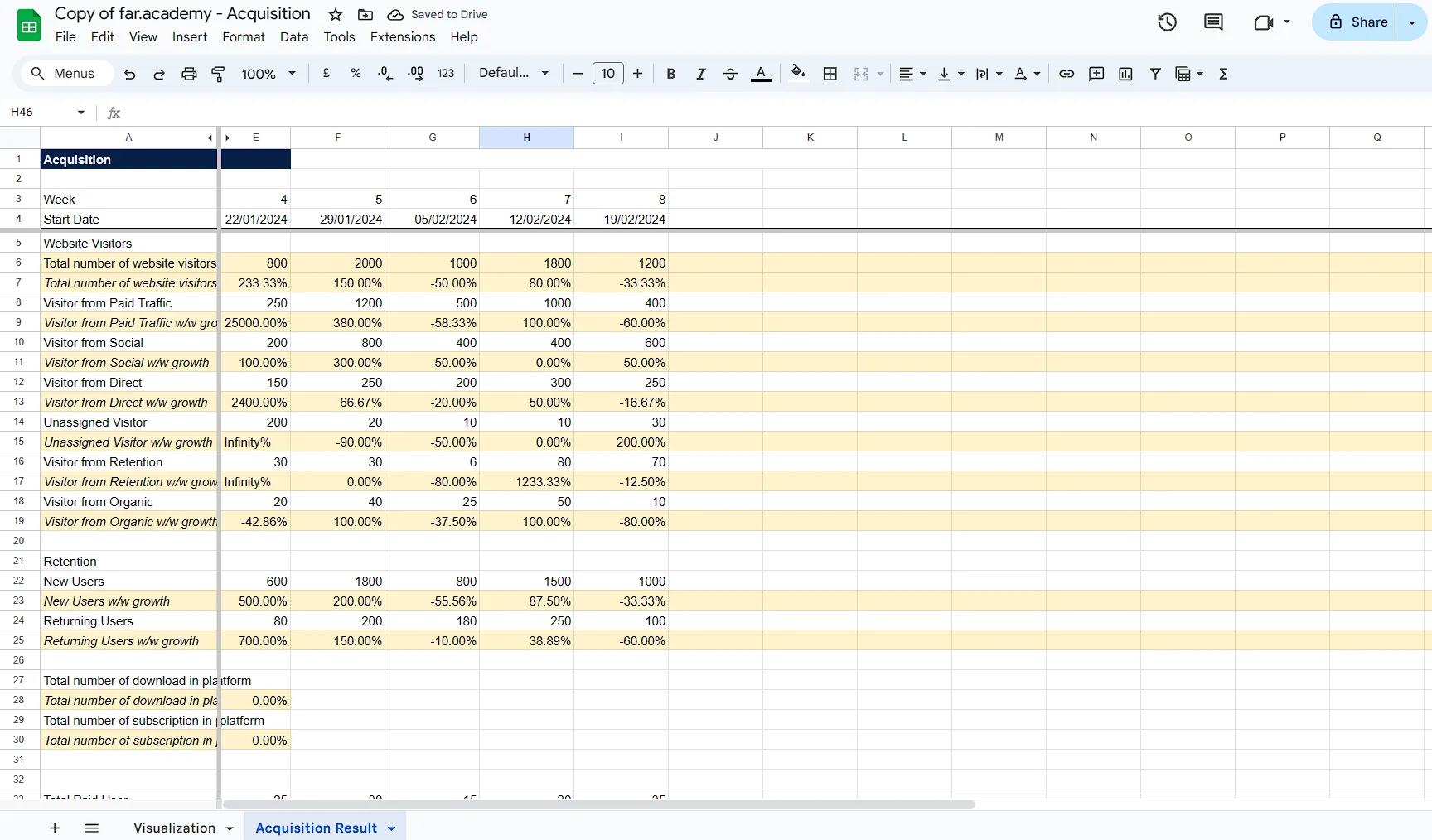
Task: Click the Insert comment icon
Action: coord(1096,74)
